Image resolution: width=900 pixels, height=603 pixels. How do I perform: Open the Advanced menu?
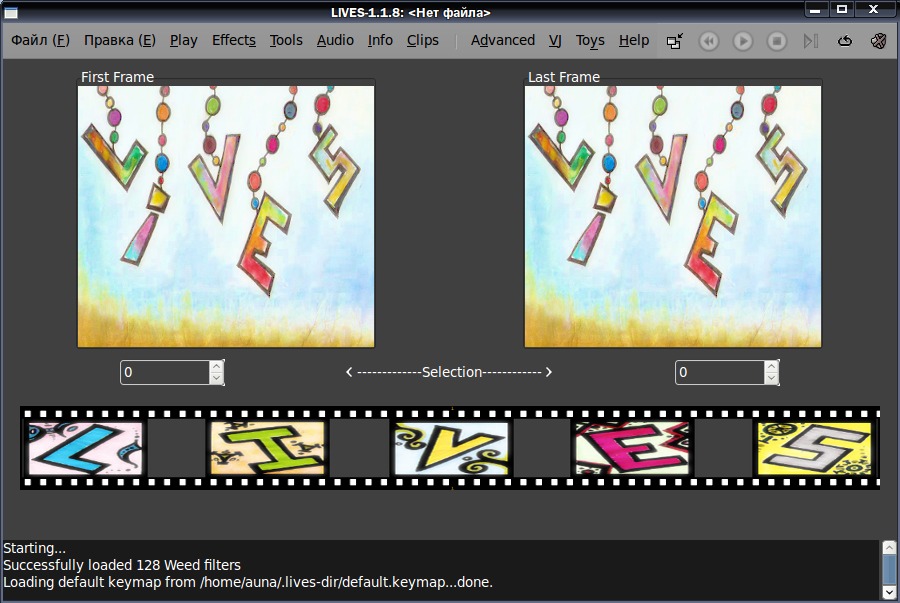[503, 40]
